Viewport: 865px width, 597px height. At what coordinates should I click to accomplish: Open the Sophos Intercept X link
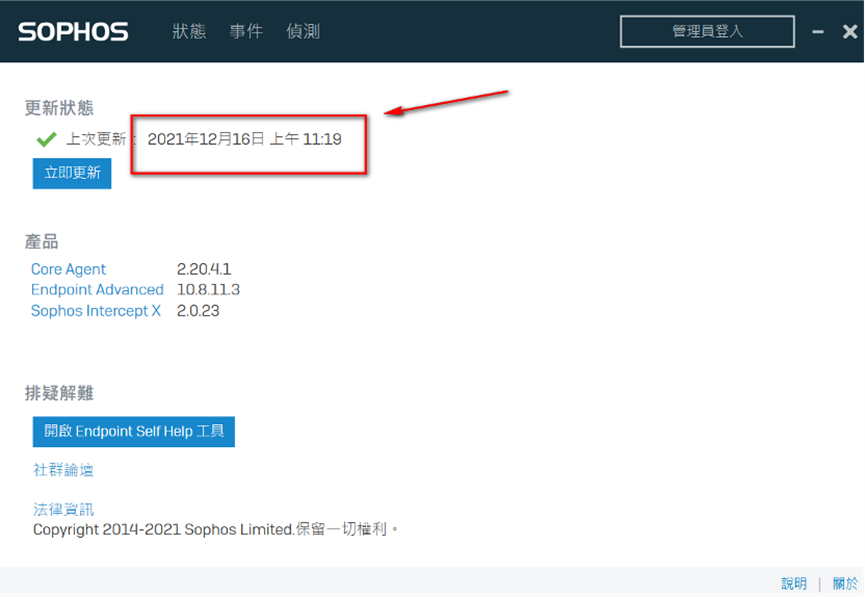pyautogui.click(x=96, y=311)
